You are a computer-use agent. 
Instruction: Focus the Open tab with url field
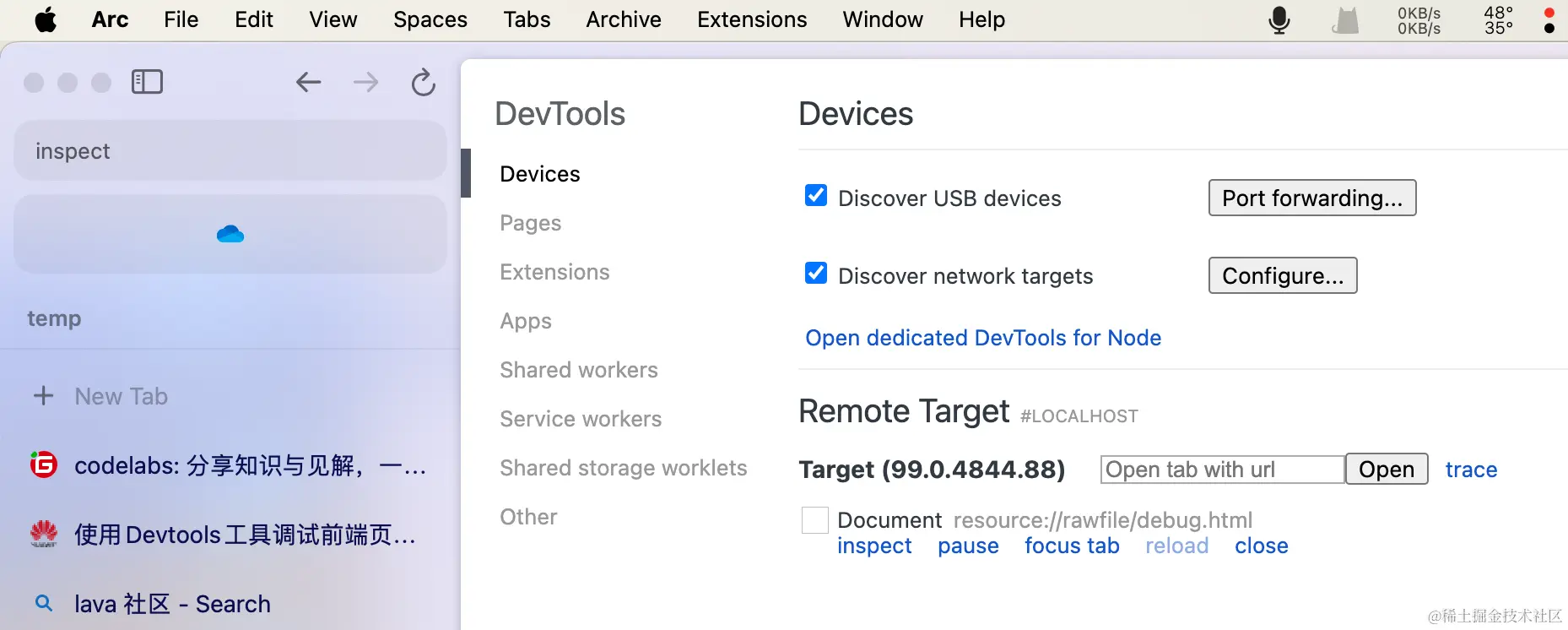click(x=1221, y=470)
